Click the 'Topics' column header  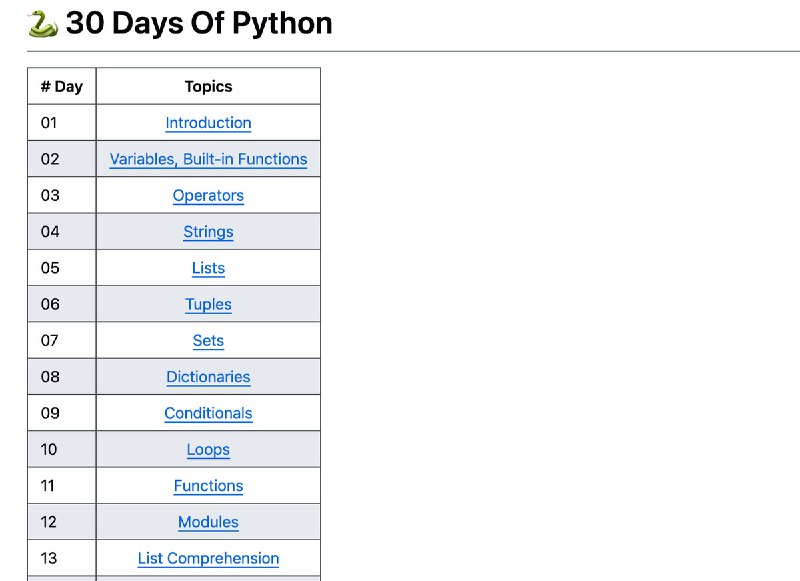(208, 86)
